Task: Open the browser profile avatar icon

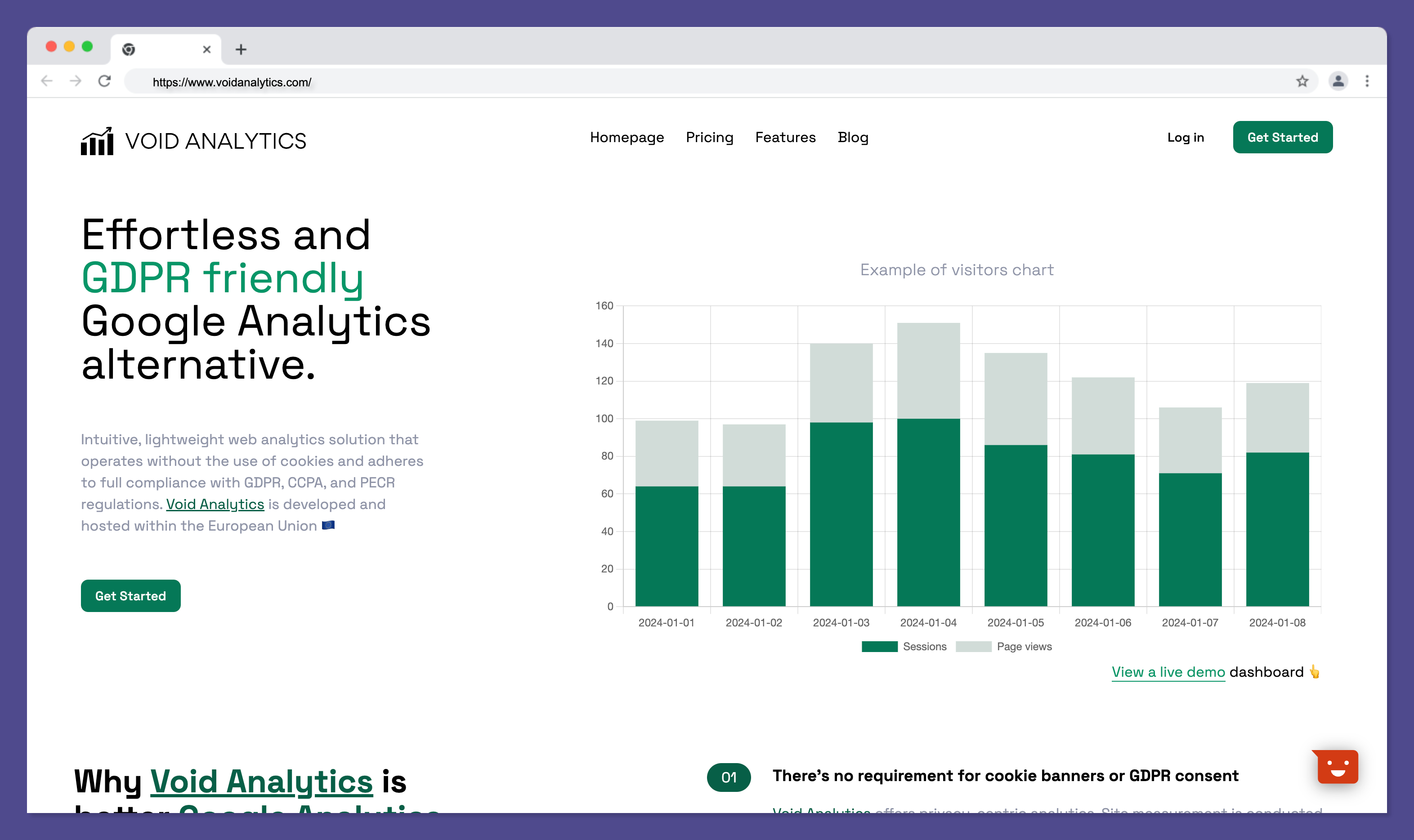Action: click(1338, 81)
